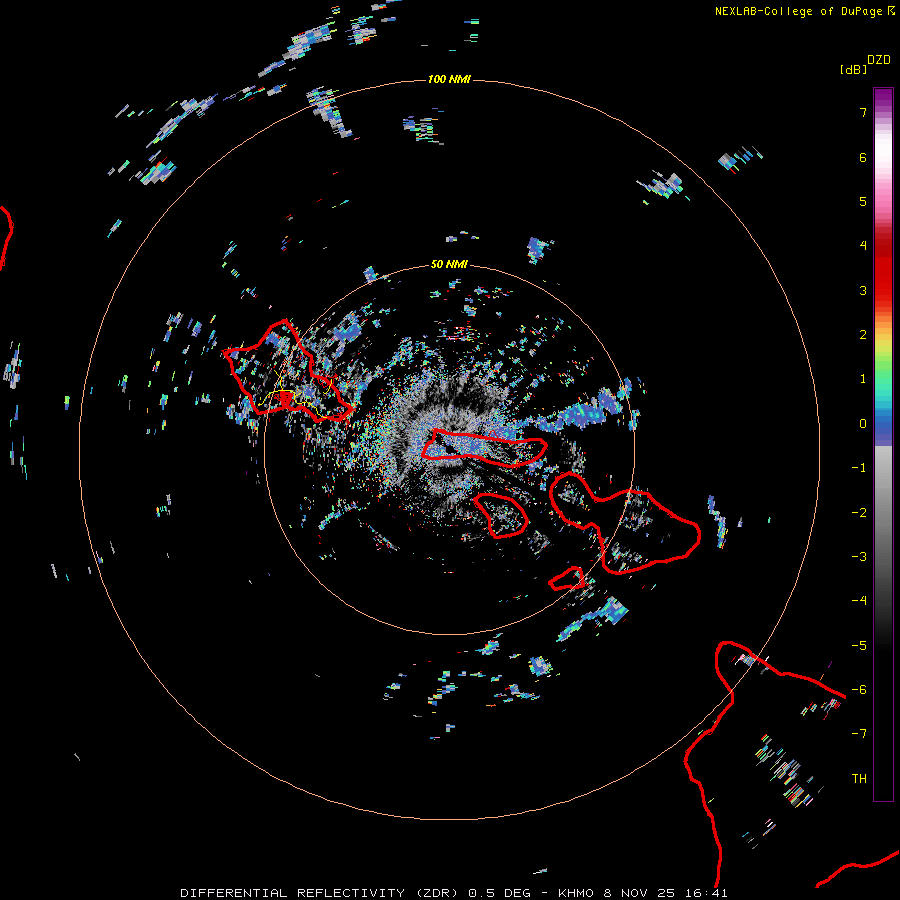Click the TH label on color scale
The height and width of the screenshot is (900, 900).
859,779
